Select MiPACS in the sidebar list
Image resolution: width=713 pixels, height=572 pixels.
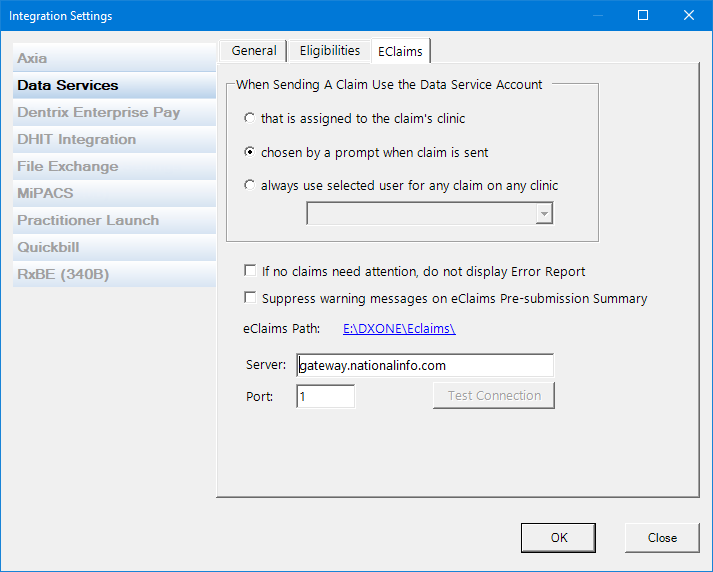45,194
